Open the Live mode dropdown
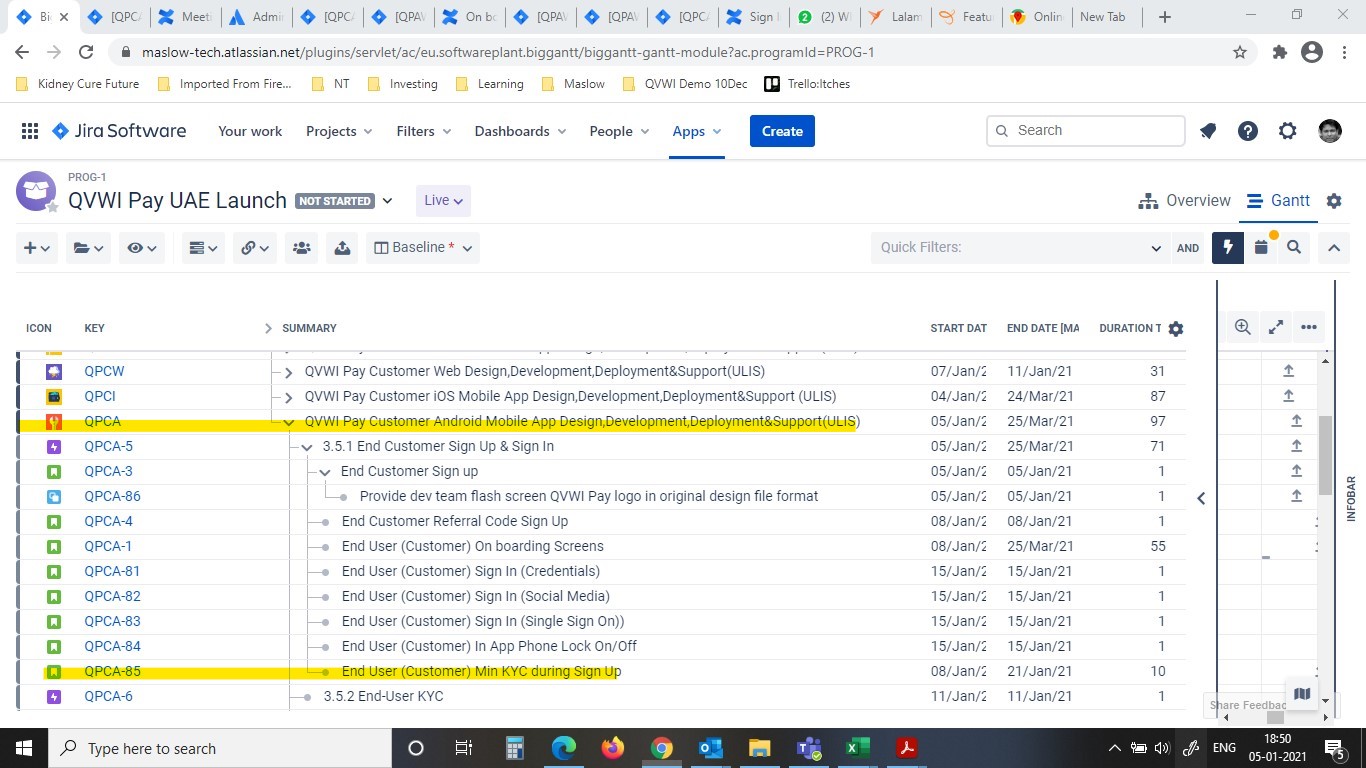1366x768 pixels. tap(443, 200)
